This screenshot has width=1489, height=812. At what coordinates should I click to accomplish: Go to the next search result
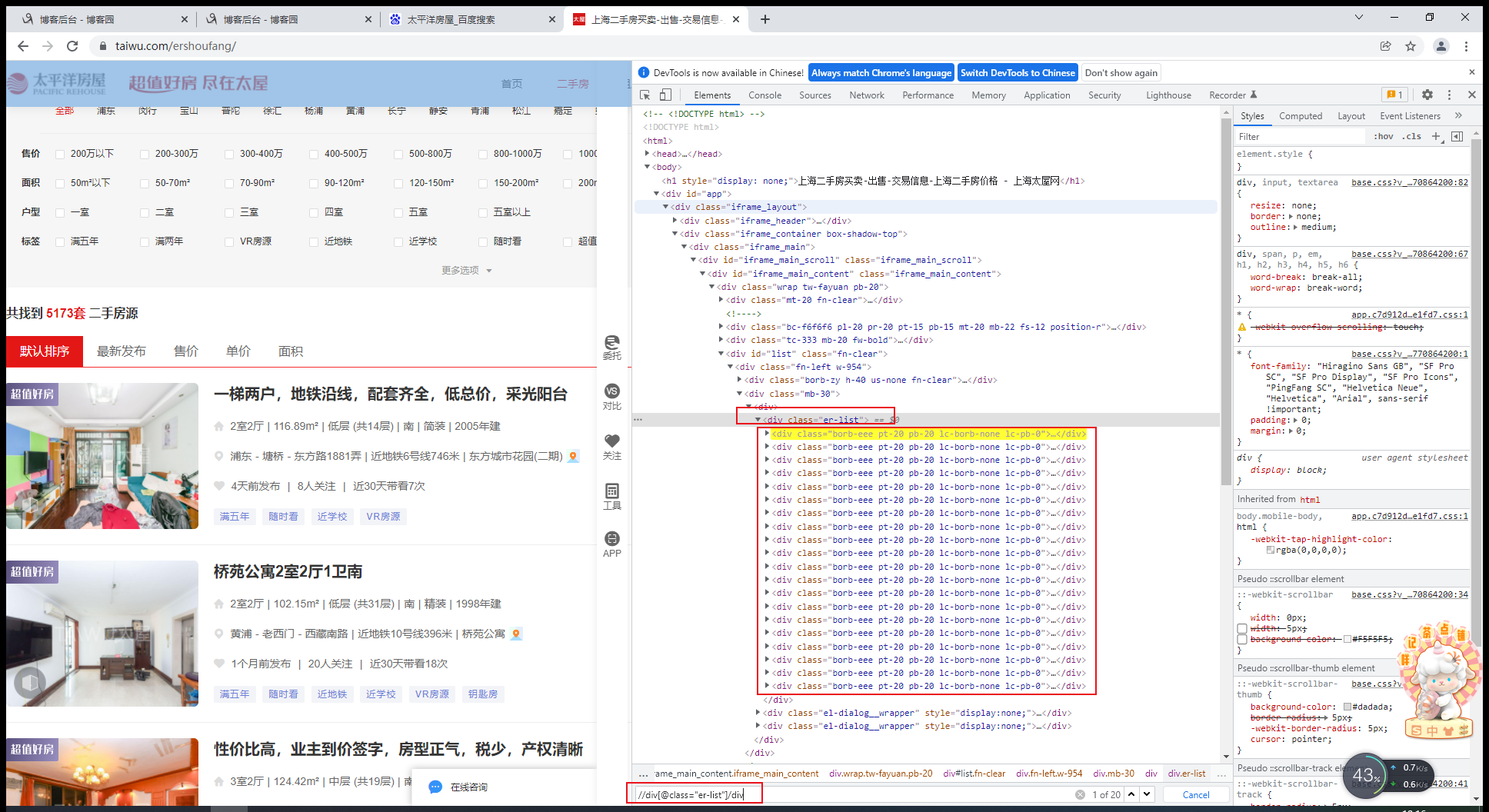(1147, 794)
